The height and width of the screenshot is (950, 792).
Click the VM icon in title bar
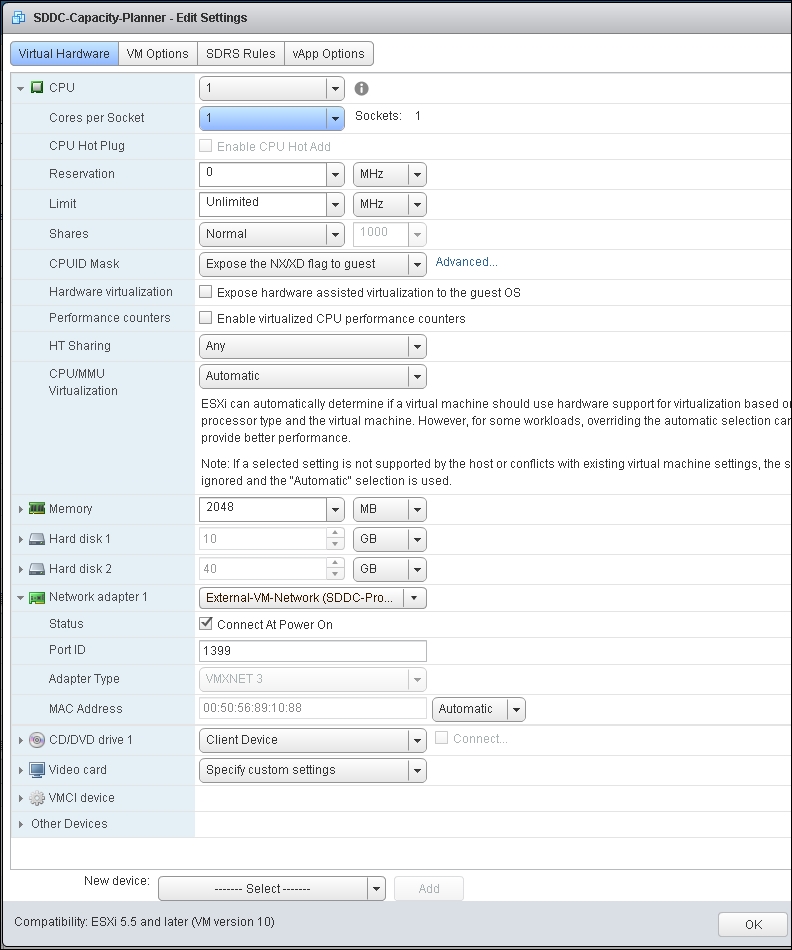pyautogui.click(x=19, y=18)
